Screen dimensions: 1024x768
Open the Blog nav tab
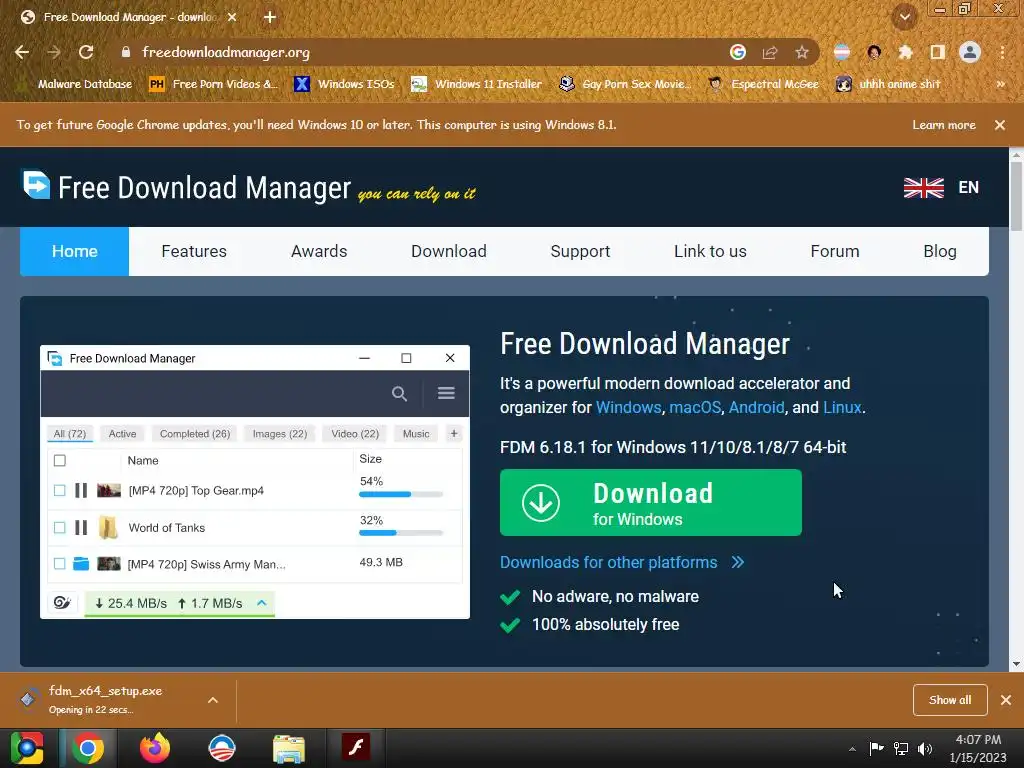940,251
